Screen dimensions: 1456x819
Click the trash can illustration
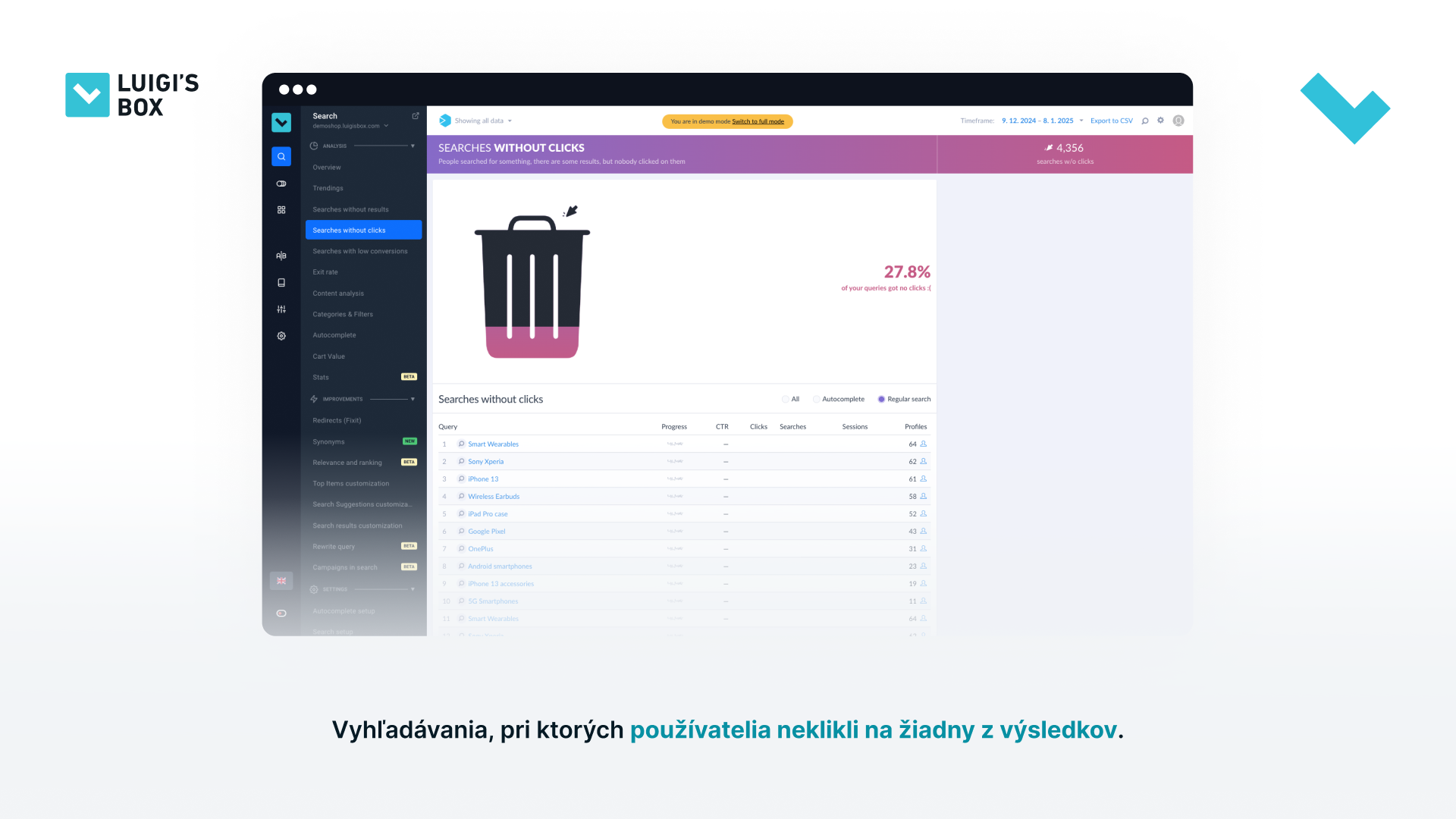(532, 287)
